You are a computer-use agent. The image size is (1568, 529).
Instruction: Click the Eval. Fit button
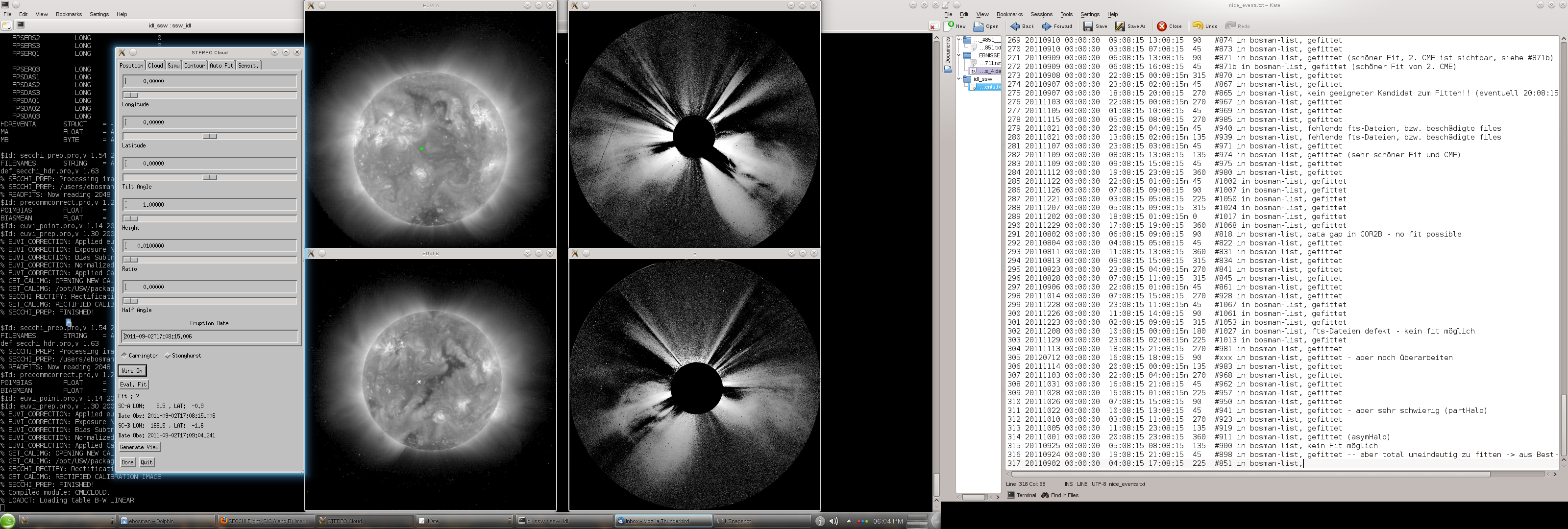click(133, 384)
